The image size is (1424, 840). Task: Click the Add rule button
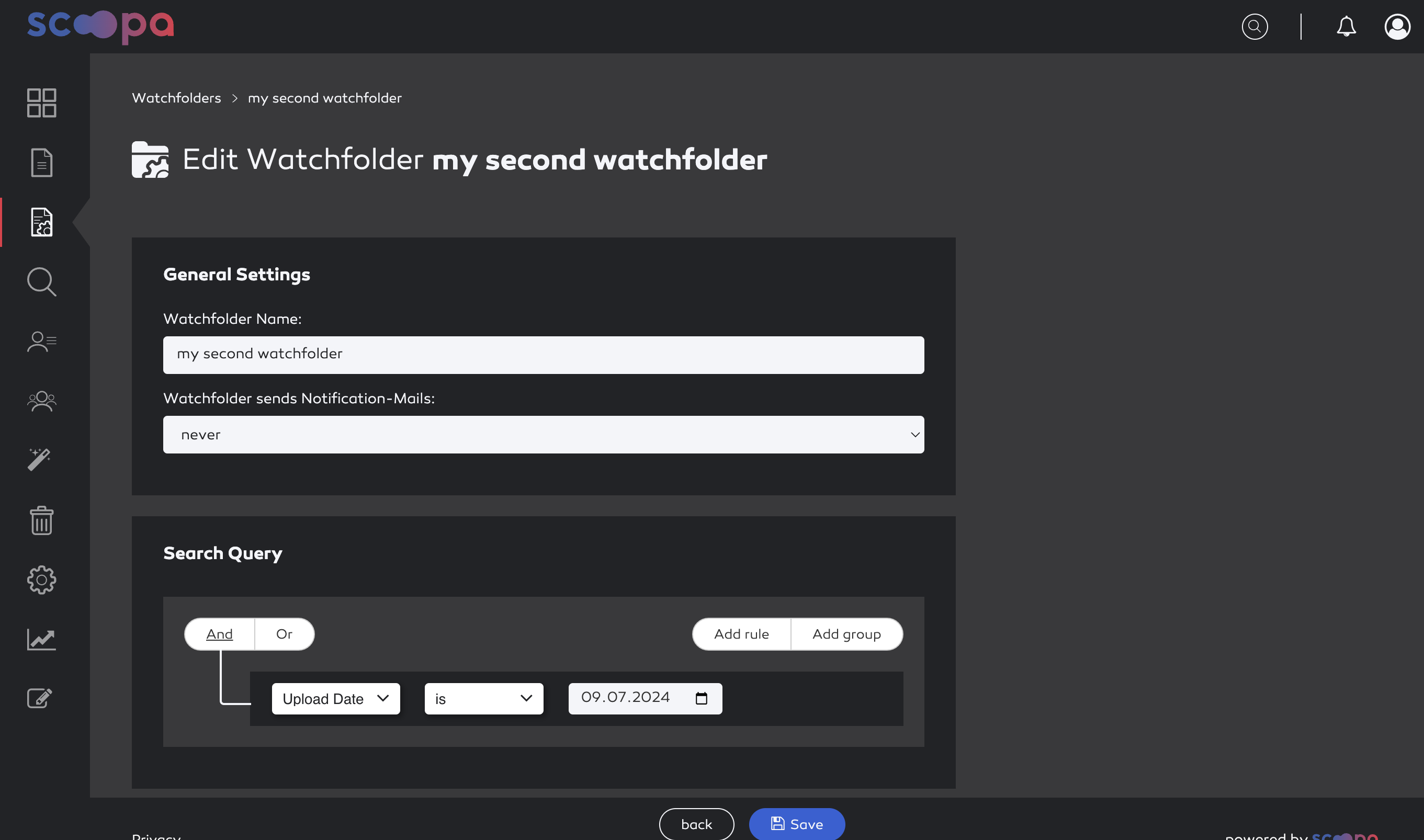pos(741,633)
